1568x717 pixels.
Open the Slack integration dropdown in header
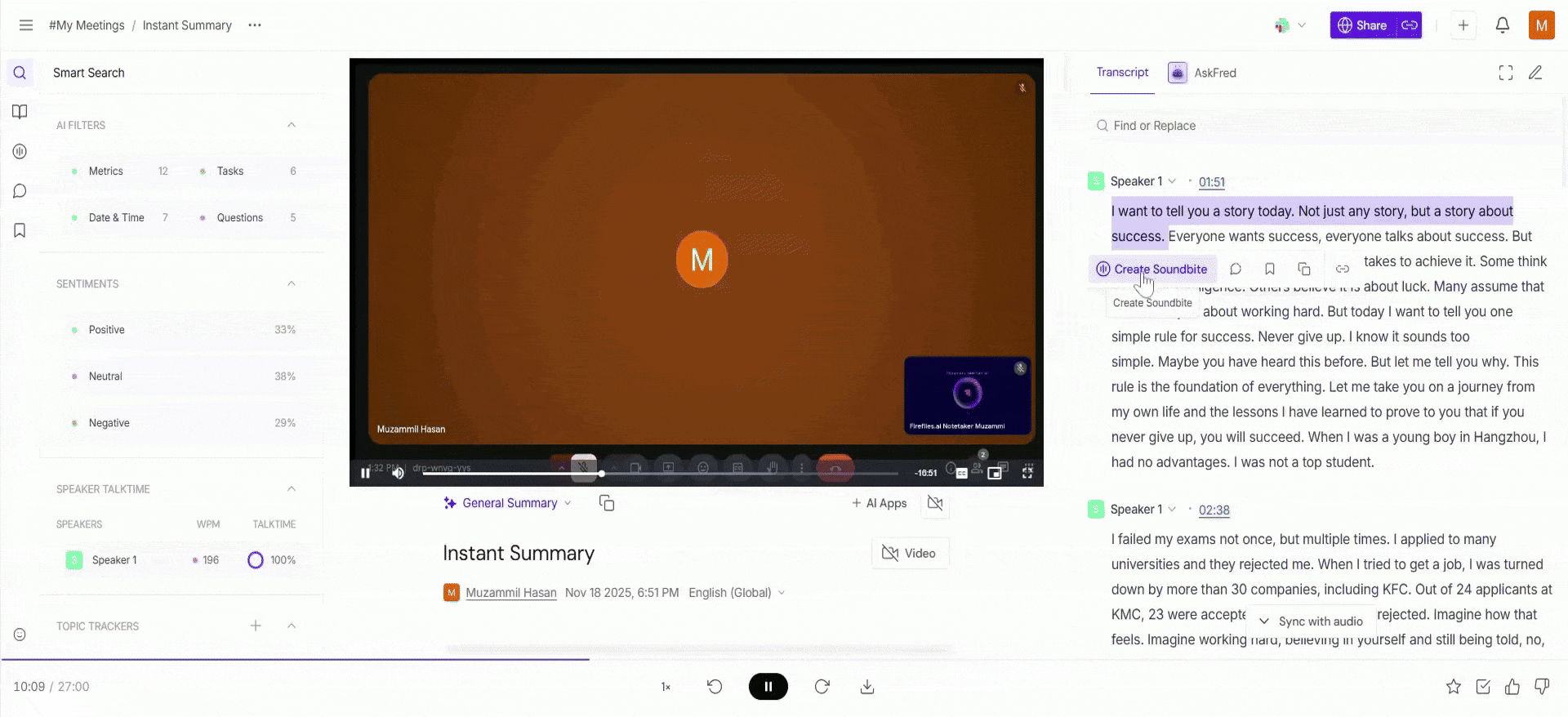[x=1290, y=25]
